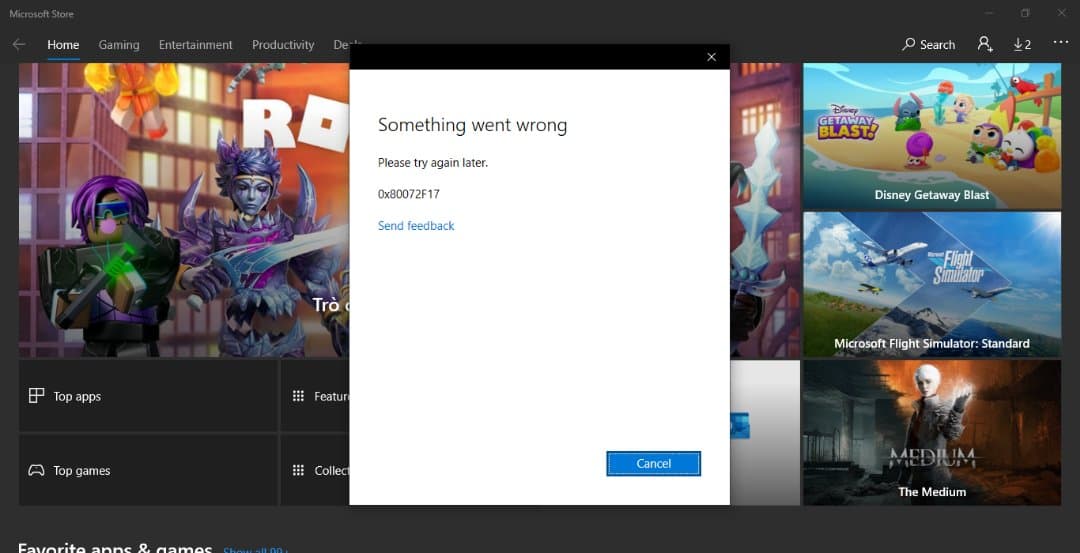Switch to the Home tab
Screen dimensions: 1080x553
[63, 45]
